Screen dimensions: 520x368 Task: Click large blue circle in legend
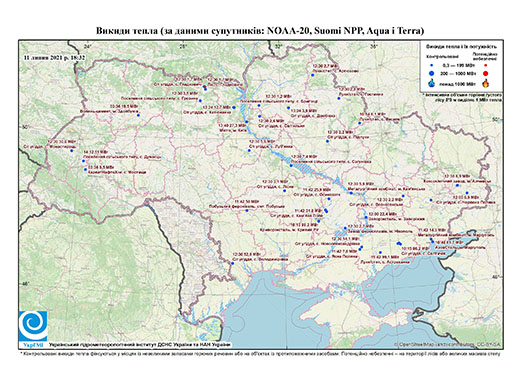(x=431, y=73)
